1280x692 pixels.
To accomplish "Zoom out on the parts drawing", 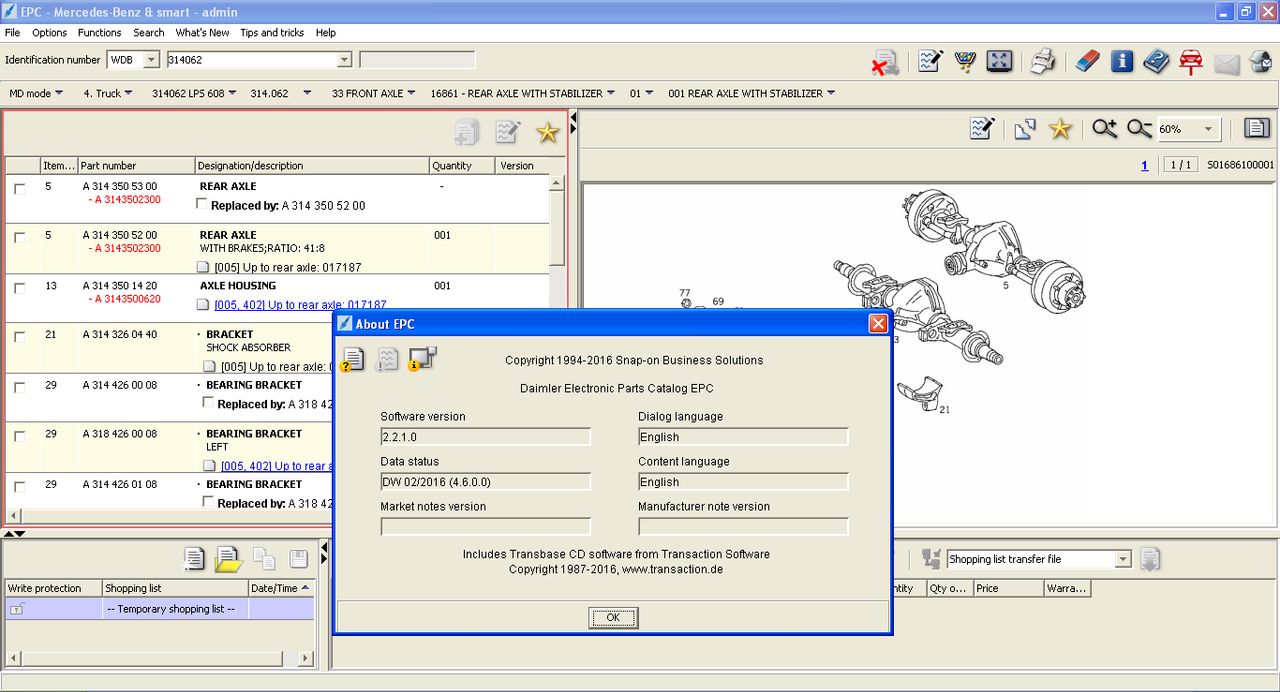I will click(x=1139, y=129).
